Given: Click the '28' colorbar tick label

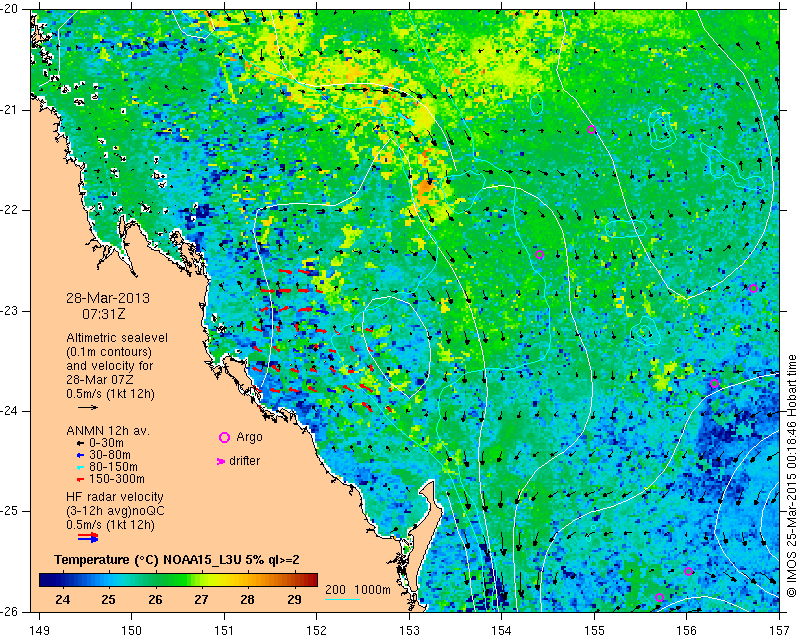Looking at the screenshot, I should click(247, 599).
